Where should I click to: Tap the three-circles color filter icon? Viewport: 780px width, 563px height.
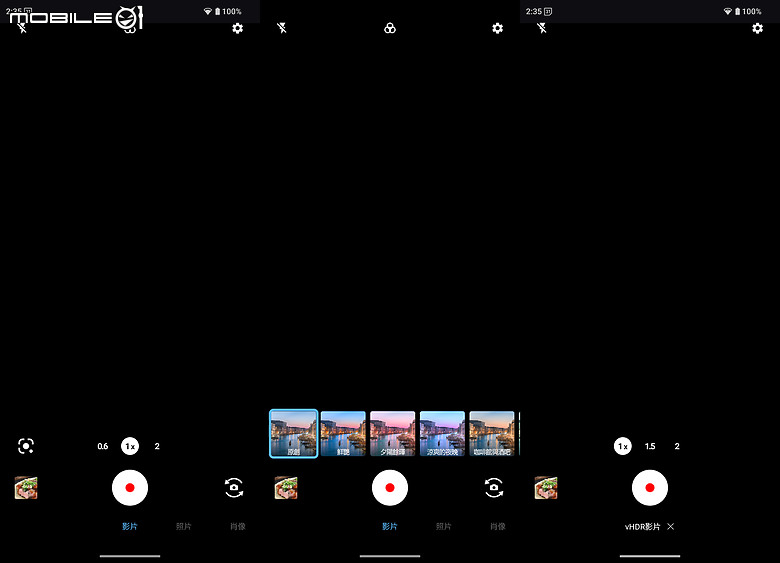point(390,28)
